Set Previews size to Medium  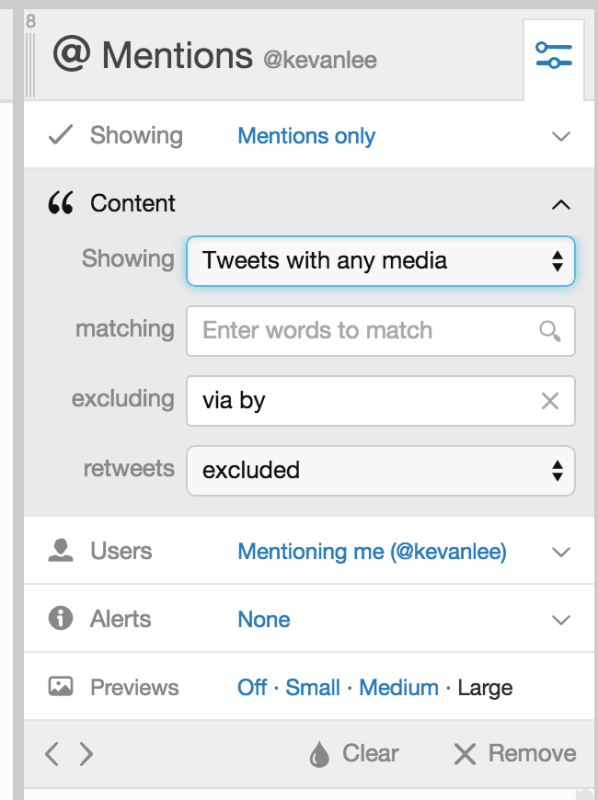pyautogui.click(x=398, y=687)
